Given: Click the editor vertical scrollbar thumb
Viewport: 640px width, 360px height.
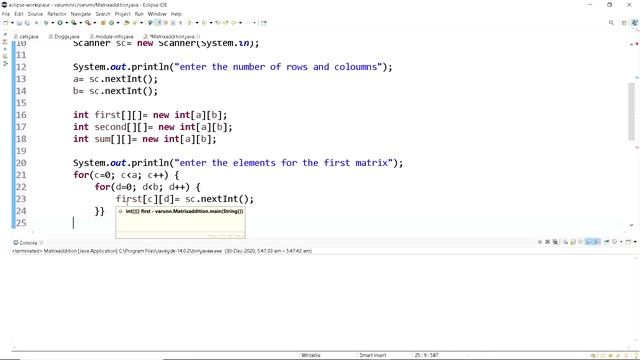Looking at the screenshot, I should point(631,111).
